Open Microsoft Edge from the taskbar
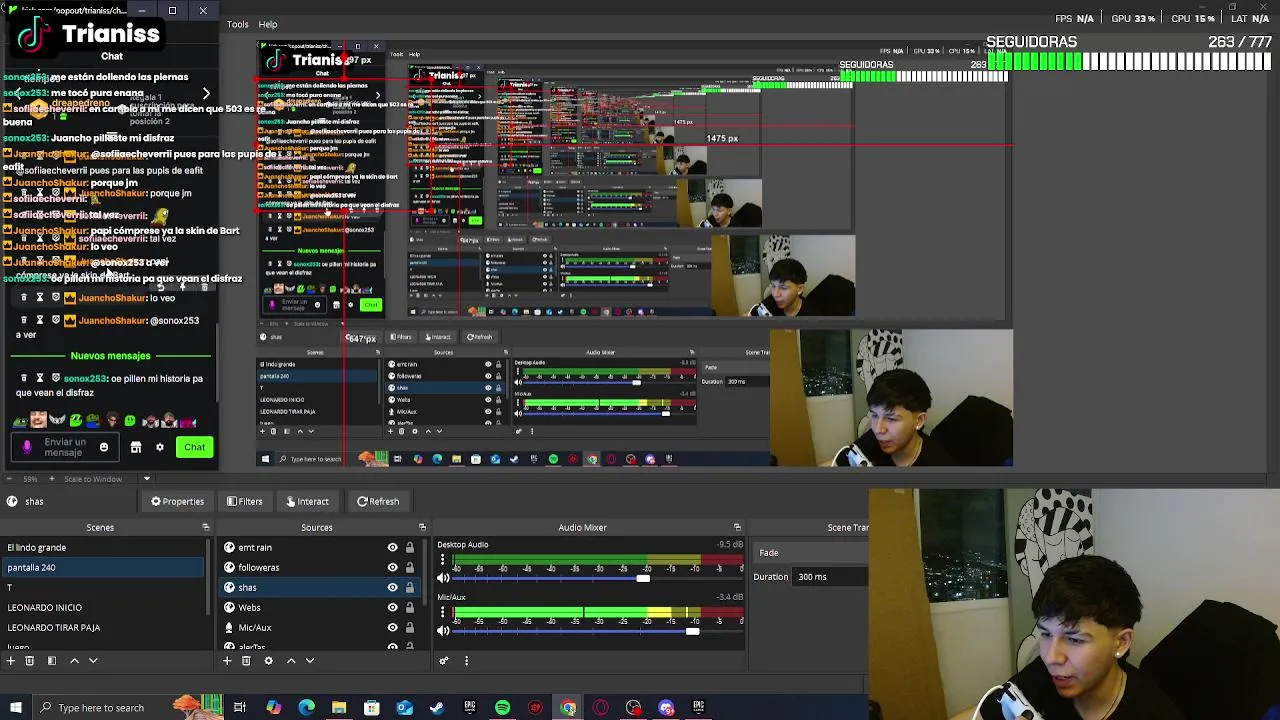Screen dimensions: 1280x720 [x=306, y=708]
